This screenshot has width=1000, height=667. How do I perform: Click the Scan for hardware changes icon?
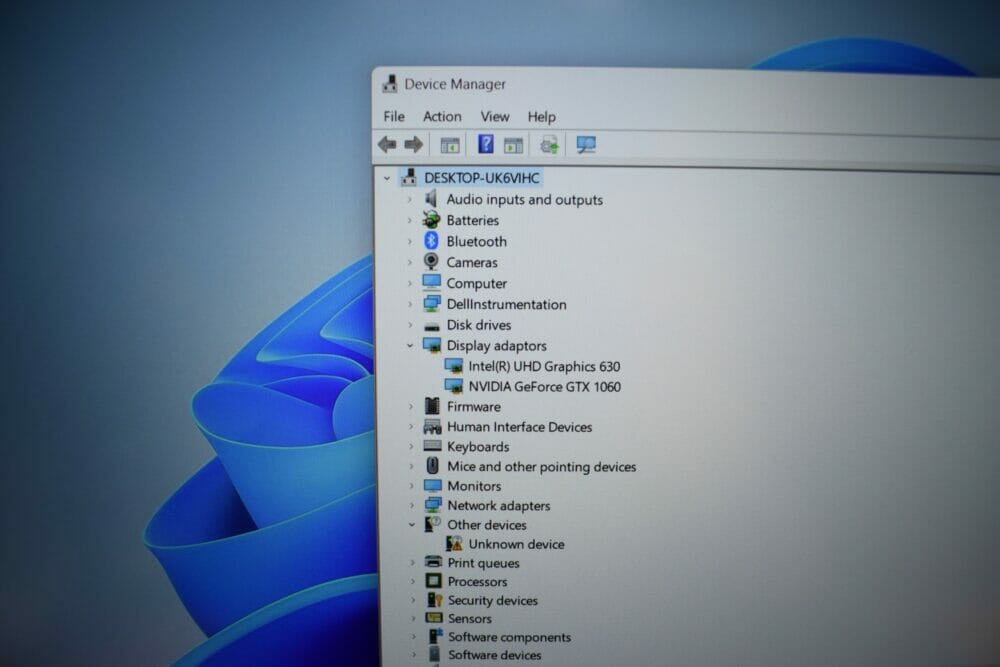pyautogui.click(x=585, y=145)
